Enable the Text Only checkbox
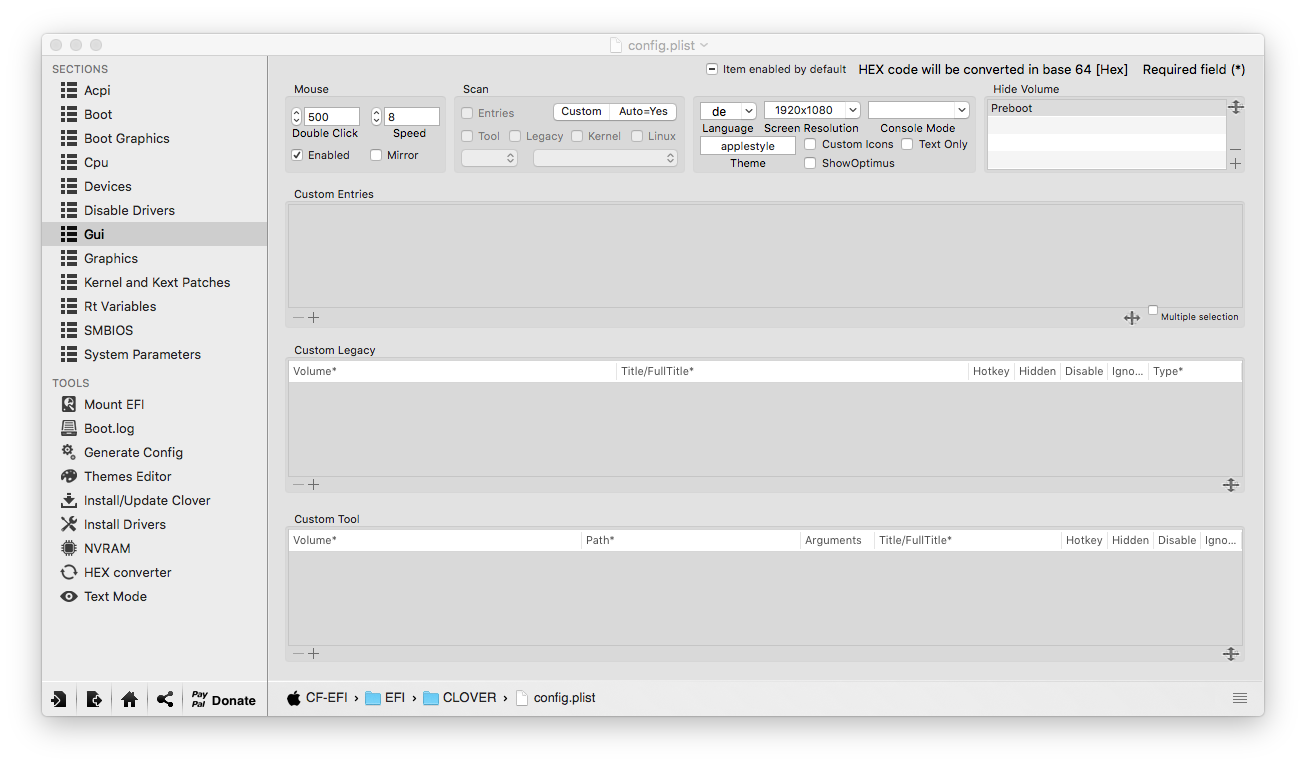This screenshot has height=766, width=1306. pos(907,144)
